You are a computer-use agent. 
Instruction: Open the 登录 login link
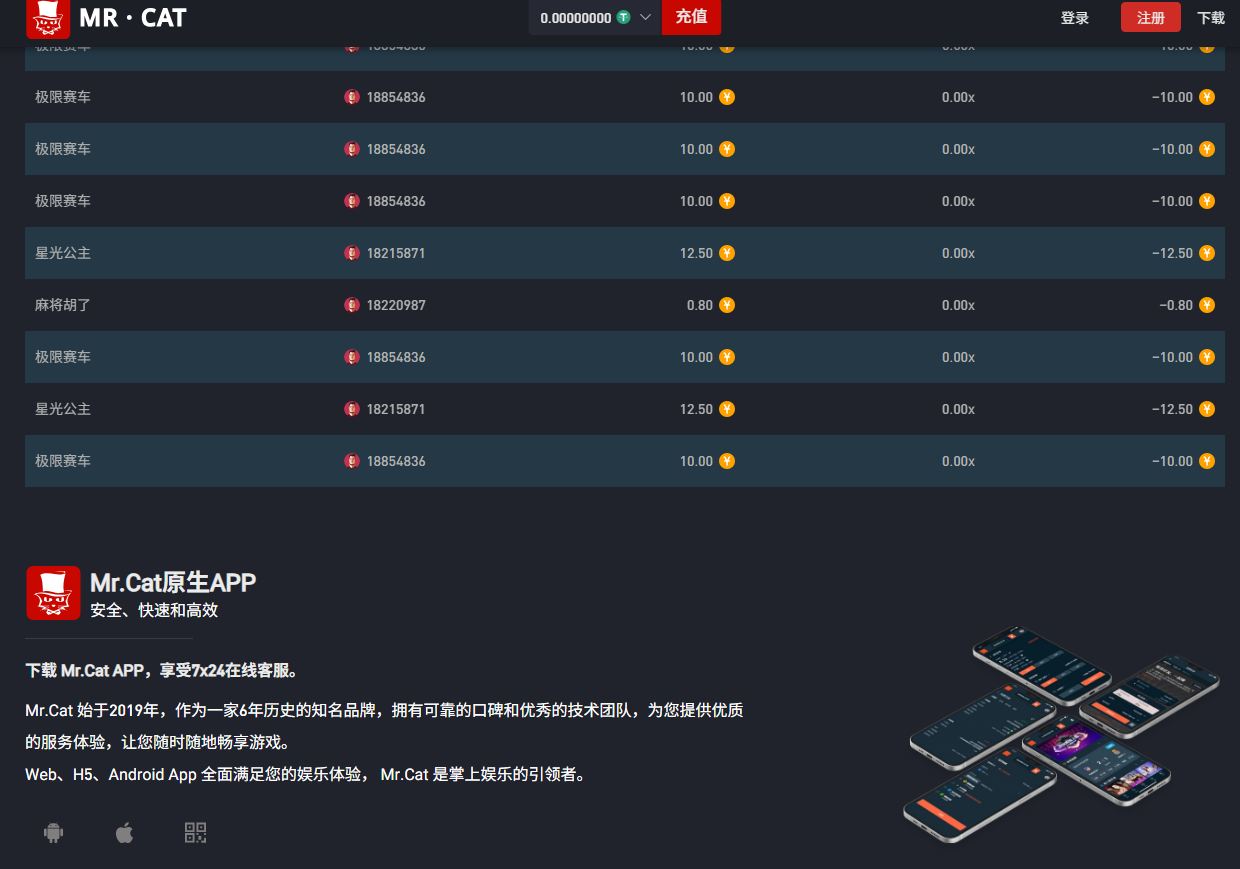(x=1075, y=18)
